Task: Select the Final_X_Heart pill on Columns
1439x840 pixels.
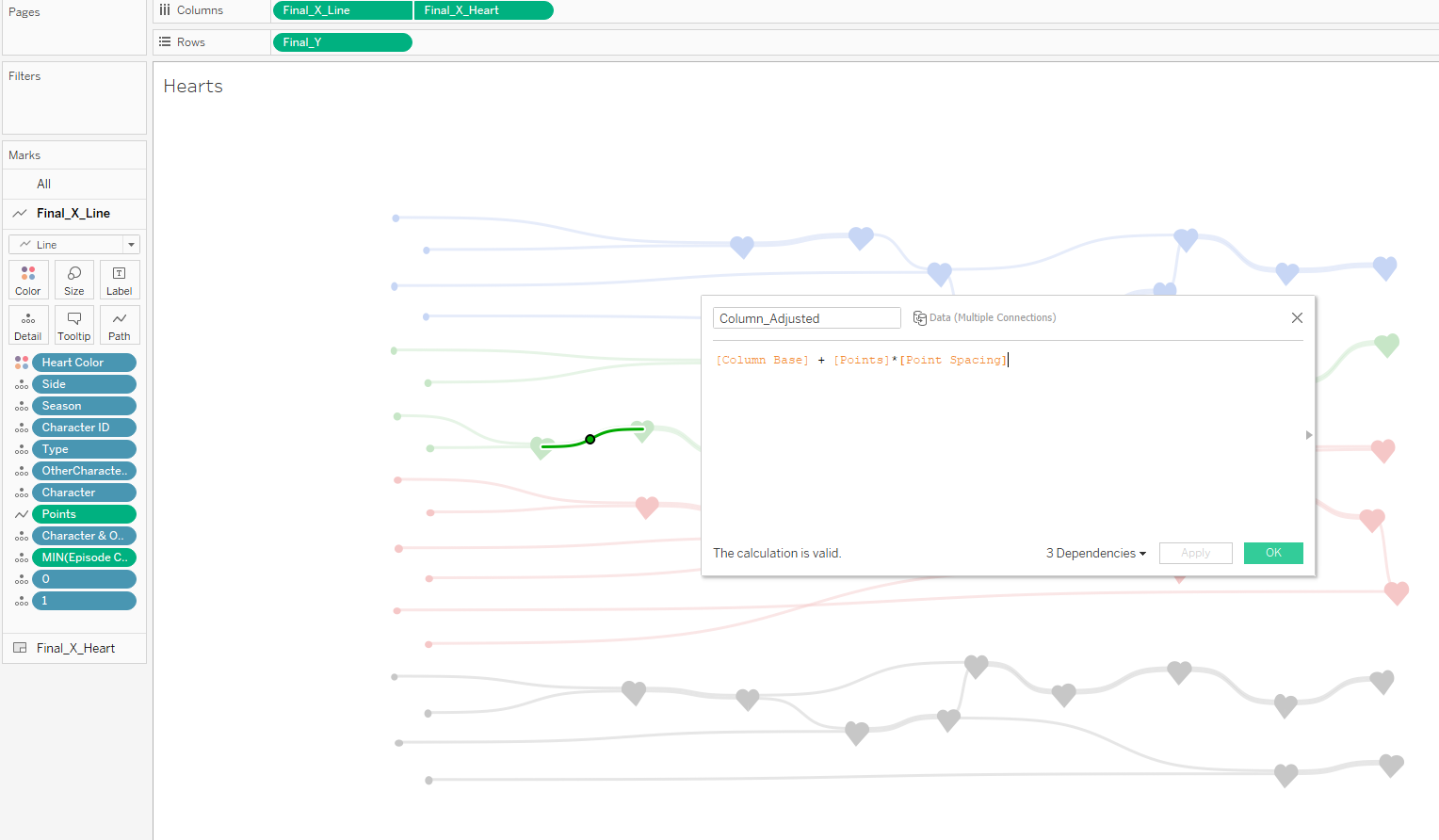Action: coord(483,10)
